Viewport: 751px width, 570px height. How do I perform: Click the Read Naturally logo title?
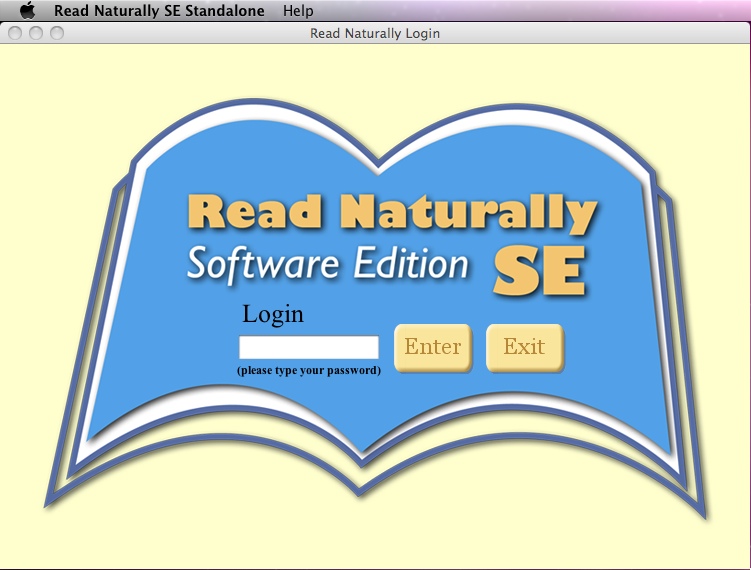click(x=391, y=213)
